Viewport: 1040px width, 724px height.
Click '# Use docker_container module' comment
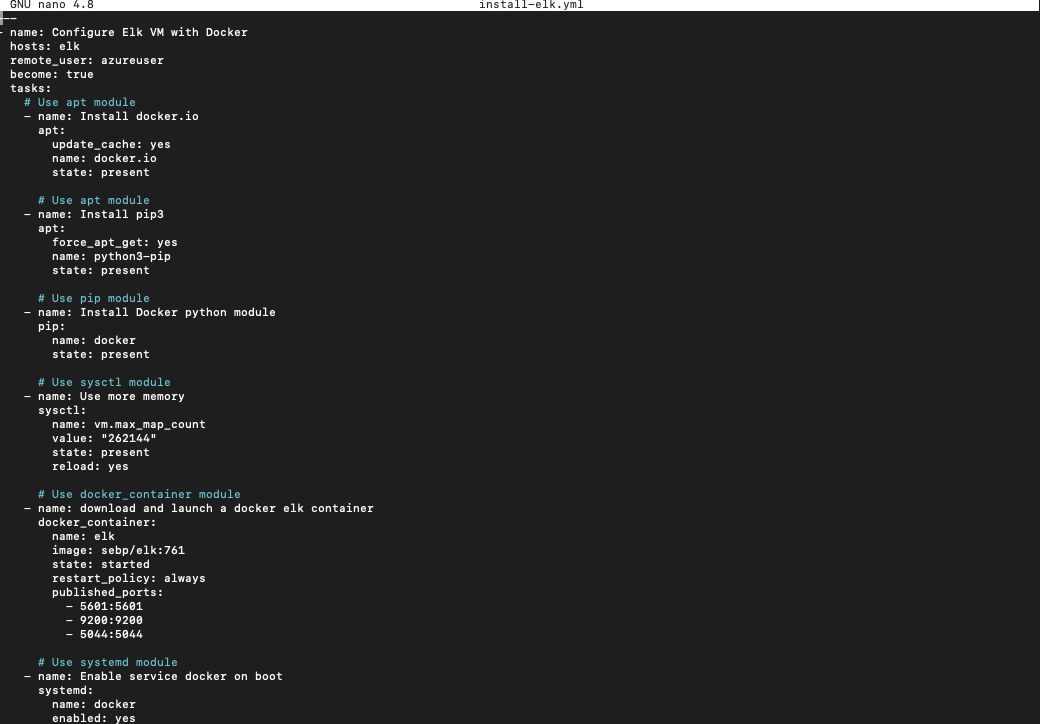click(139, 495)
